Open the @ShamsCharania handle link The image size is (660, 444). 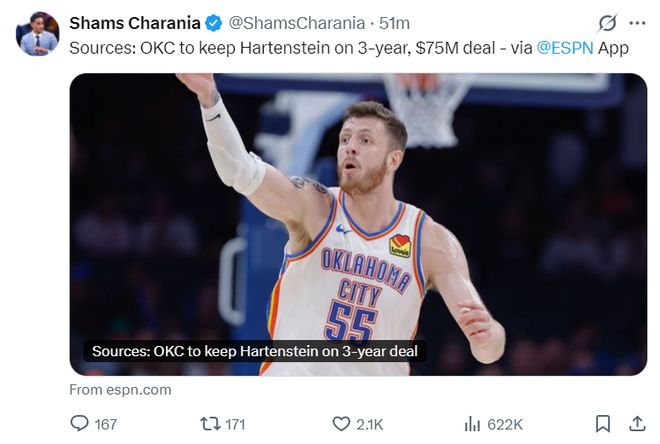point(297,23)
